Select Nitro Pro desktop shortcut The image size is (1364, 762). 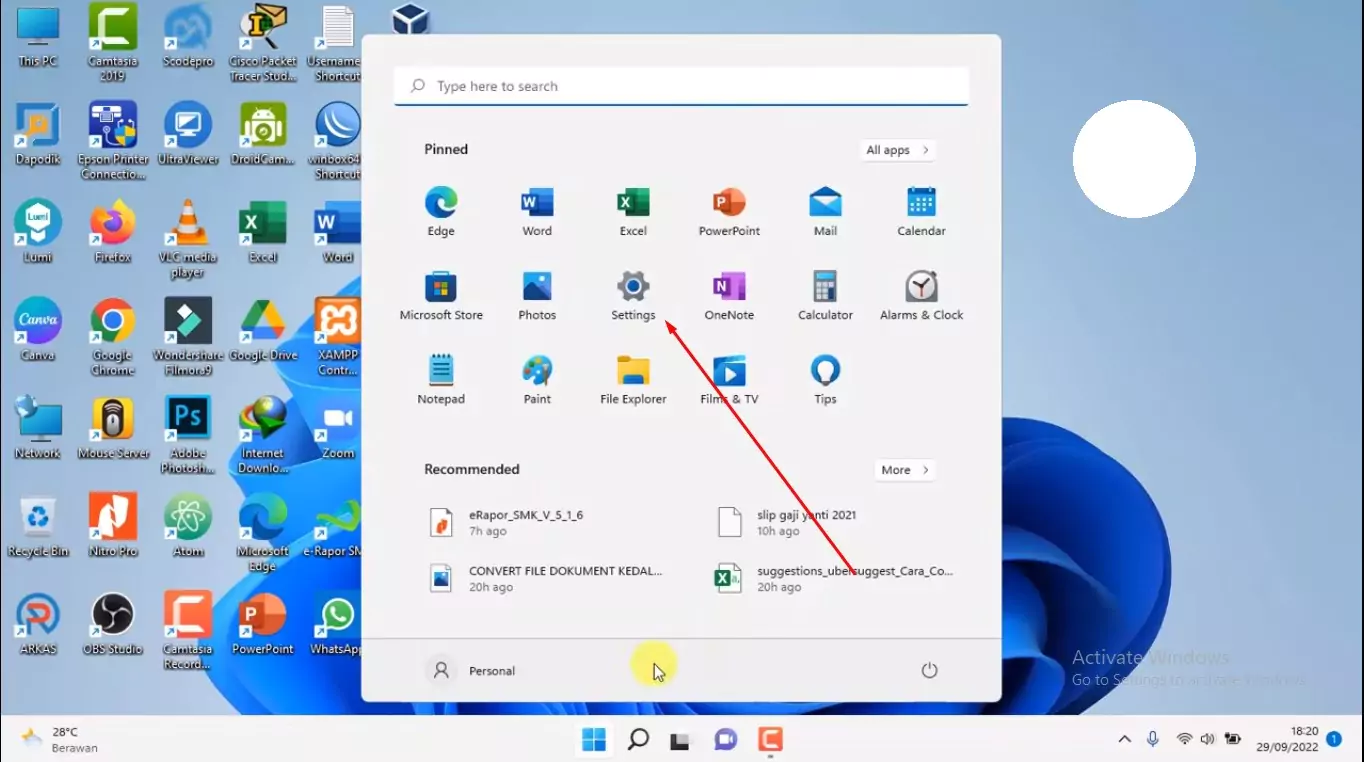coord(113,526)
